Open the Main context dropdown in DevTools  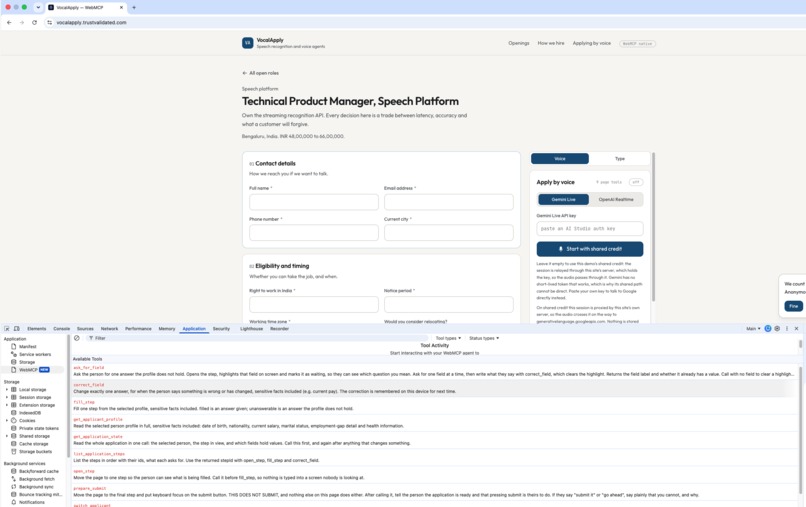tap(753, 329)
